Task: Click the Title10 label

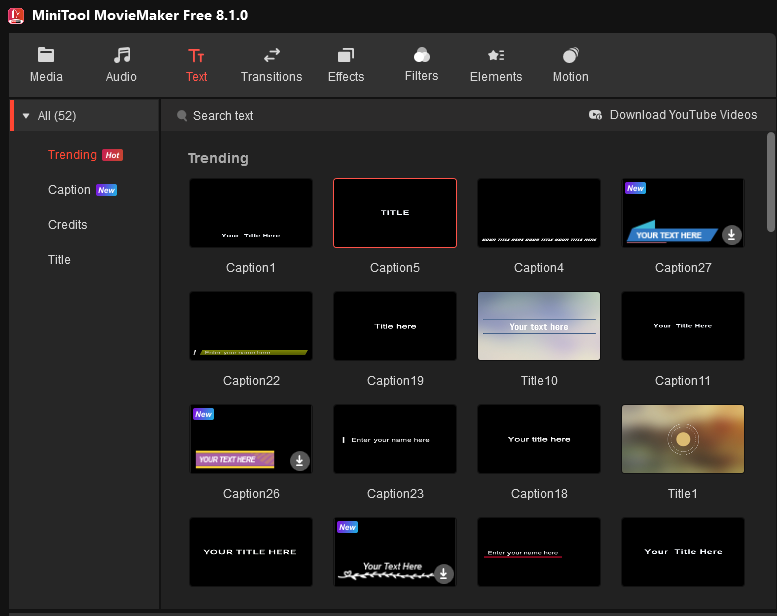Action: (x=539, y=381)
